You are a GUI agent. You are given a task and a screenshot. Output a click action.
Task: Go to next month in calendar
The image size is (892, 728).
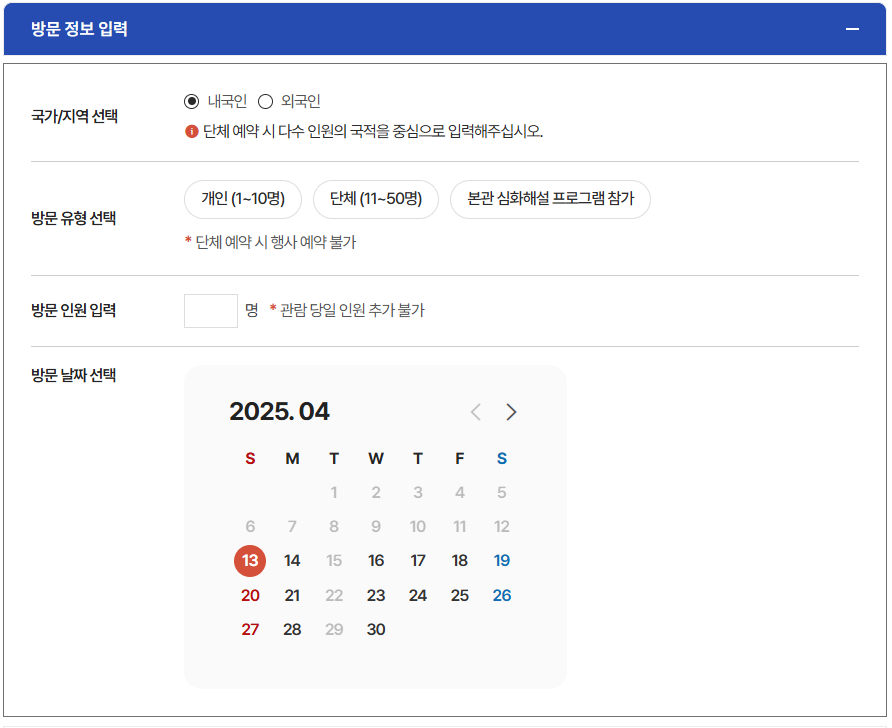511,412
